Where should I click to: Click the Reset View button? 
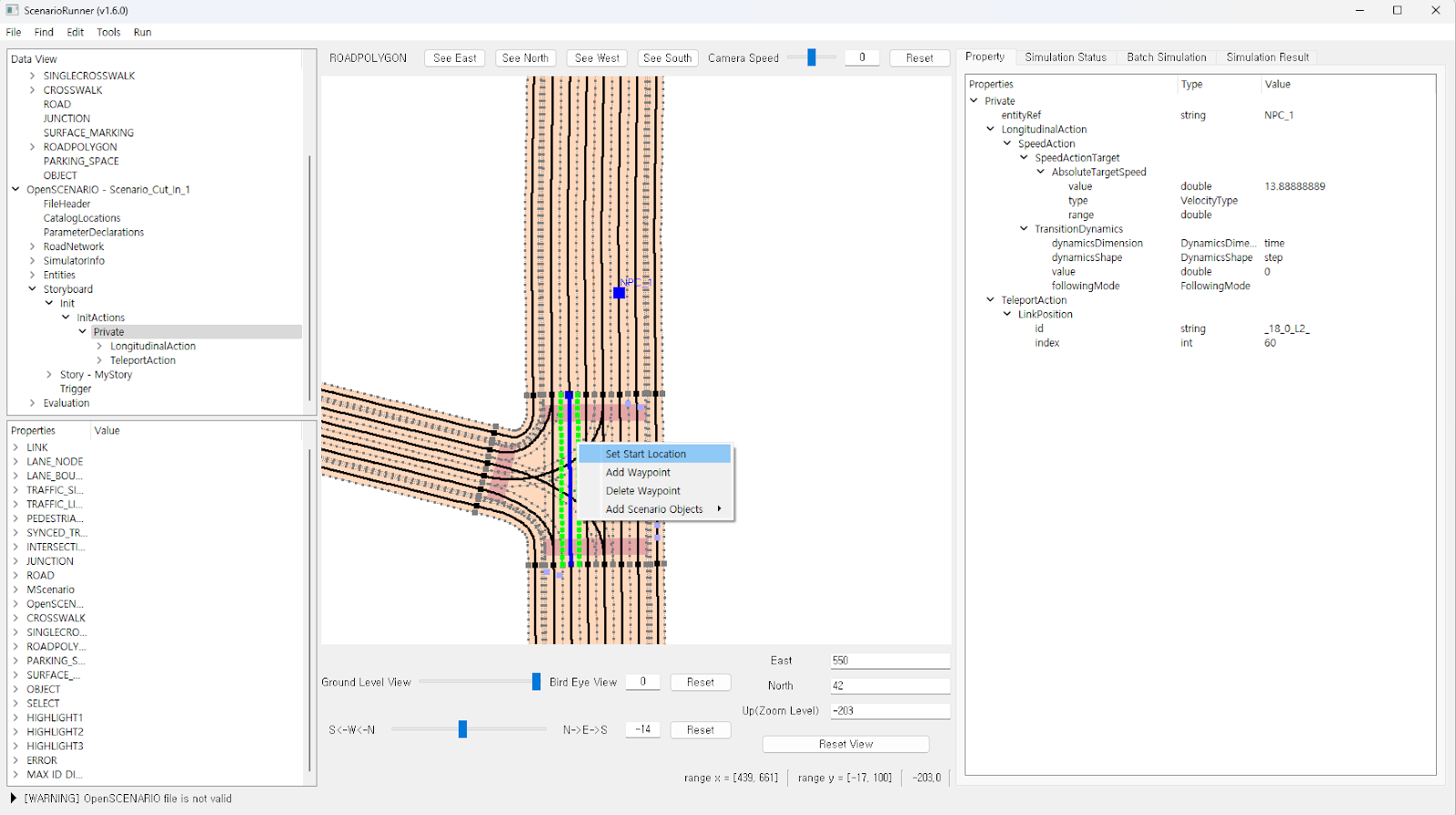pos(845,744)
